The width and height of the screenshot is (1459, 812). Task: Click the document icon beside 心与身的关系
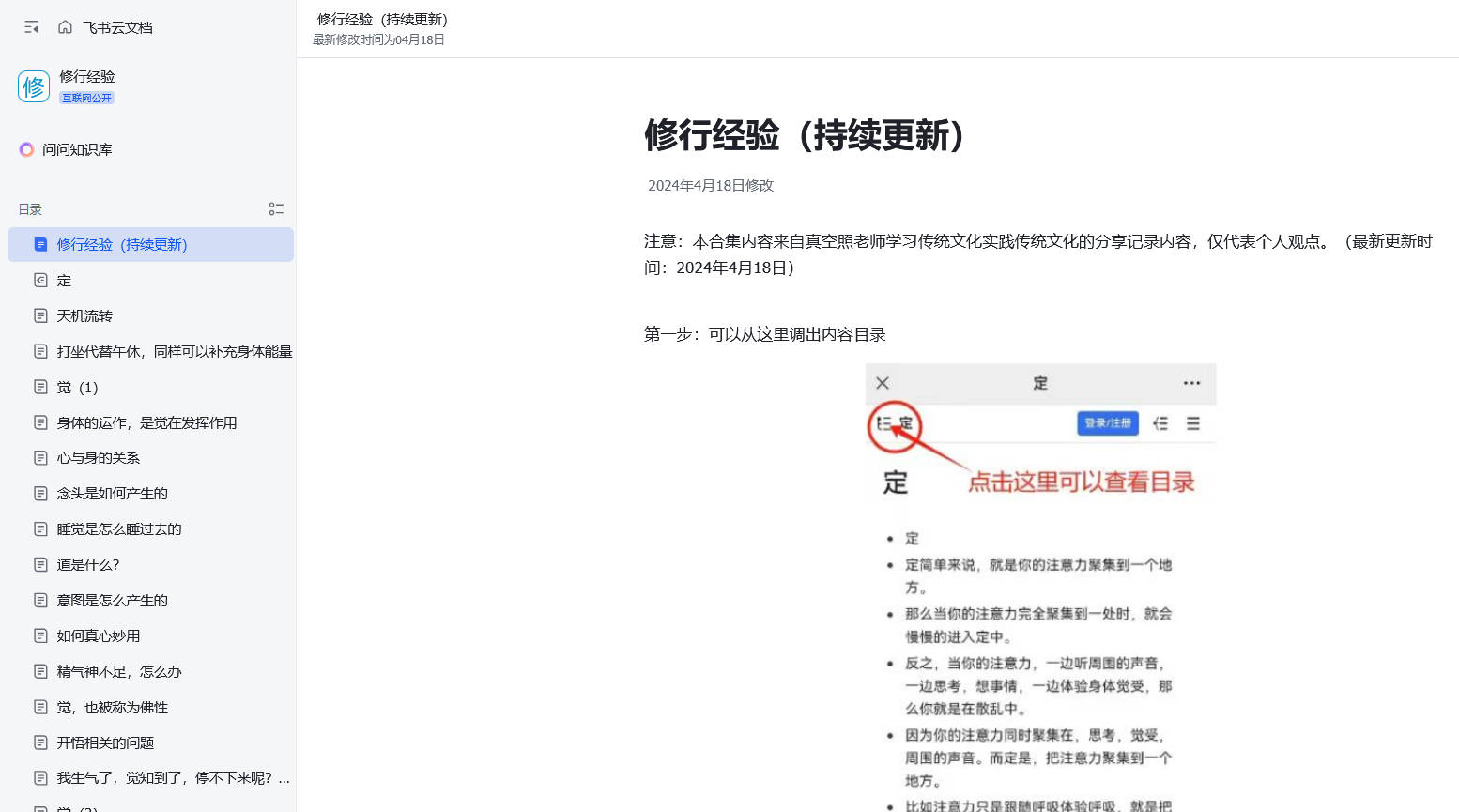(40, 457)
